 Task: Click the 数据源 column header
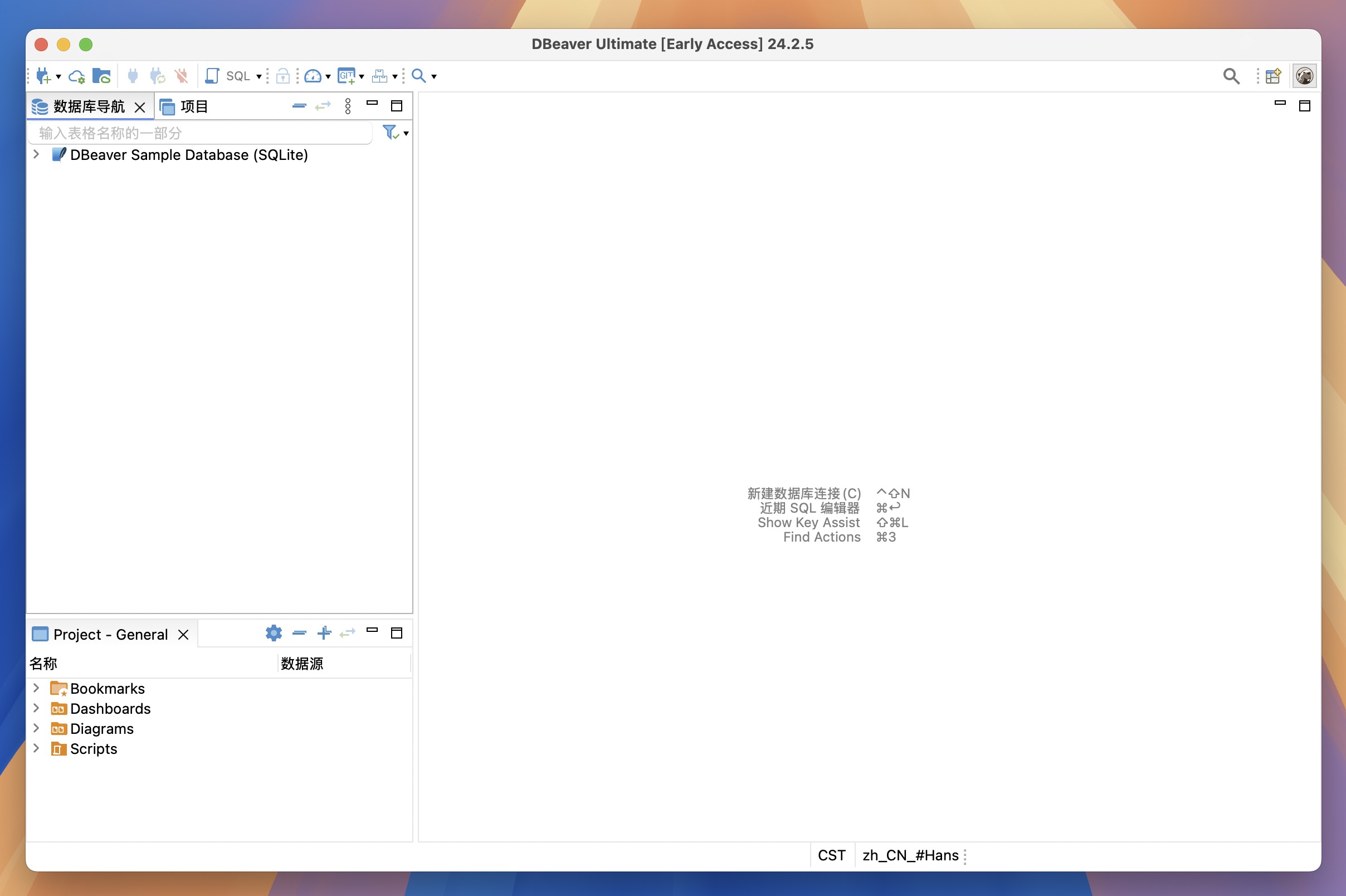coord(345,664)
